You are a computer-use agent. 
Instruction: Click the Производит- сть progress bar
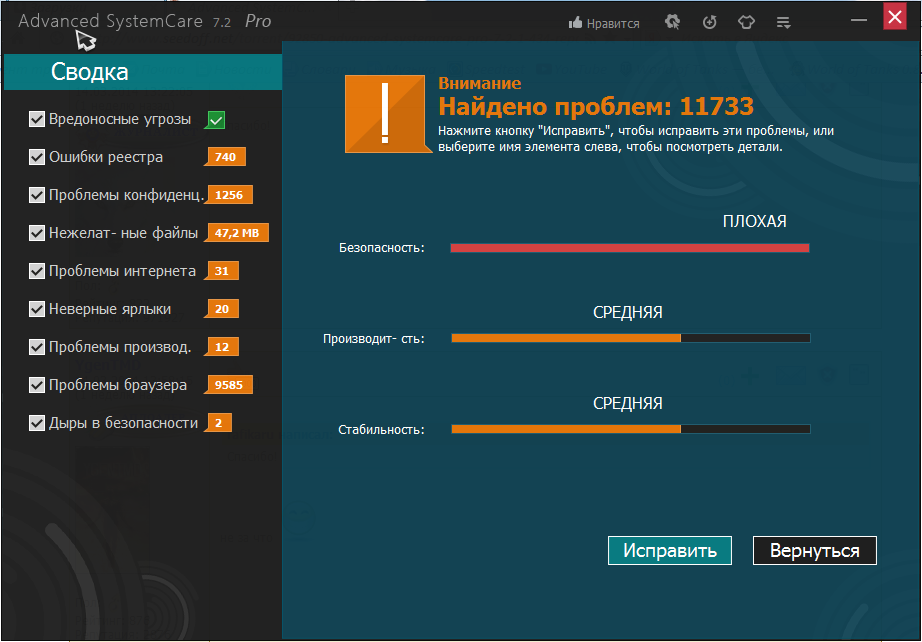coord(630,338)
